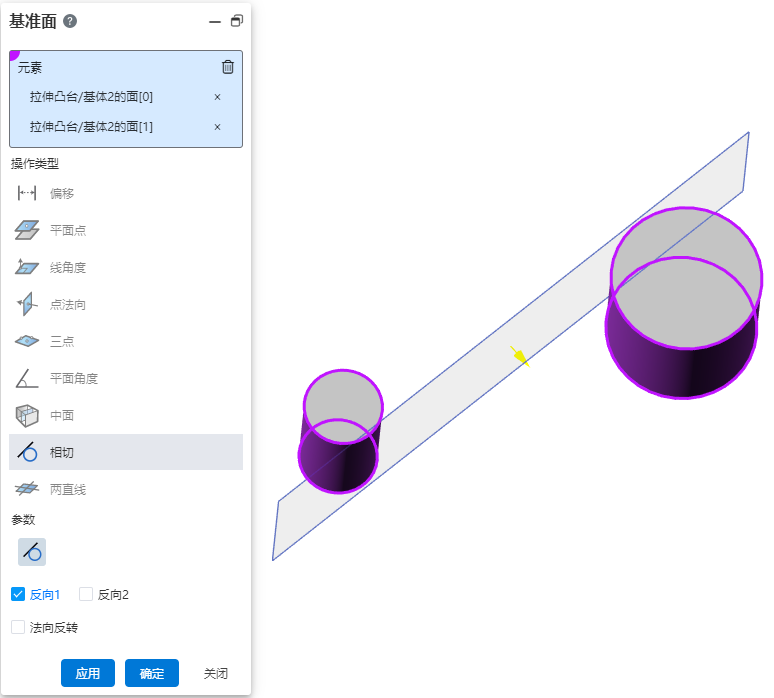774x698 pixels.
Task: Click the yellow direction arrow on the plane
Action: tap(520, 356)
